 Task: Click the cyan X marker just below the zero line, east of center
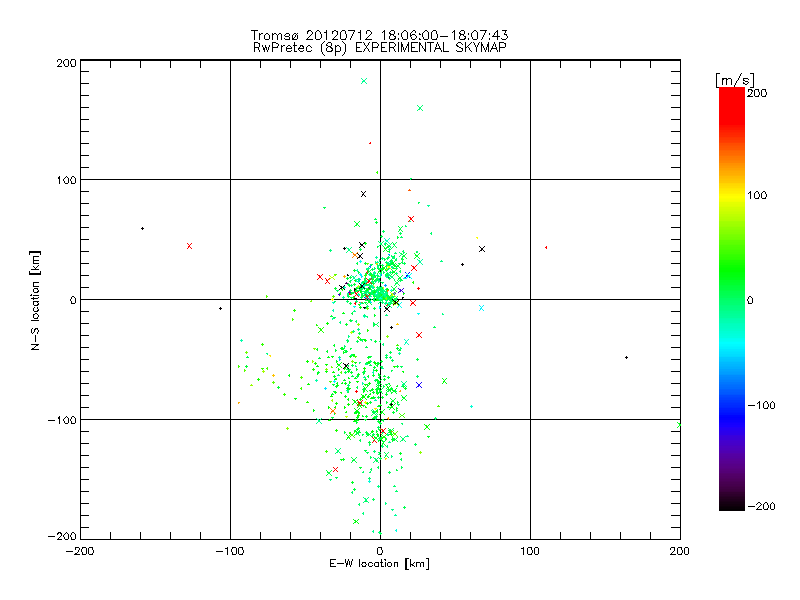[x=481, y=308]
